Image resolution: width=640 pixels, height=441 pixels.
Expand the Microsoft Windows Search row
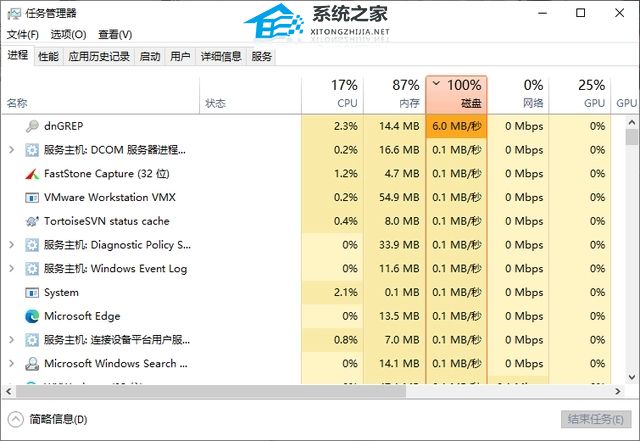point(11,363)
